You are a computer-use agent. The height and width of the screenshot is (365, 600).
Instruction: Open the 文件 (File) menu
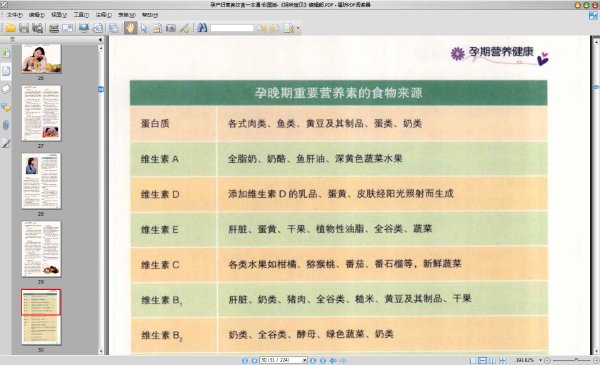coord(14,15)
